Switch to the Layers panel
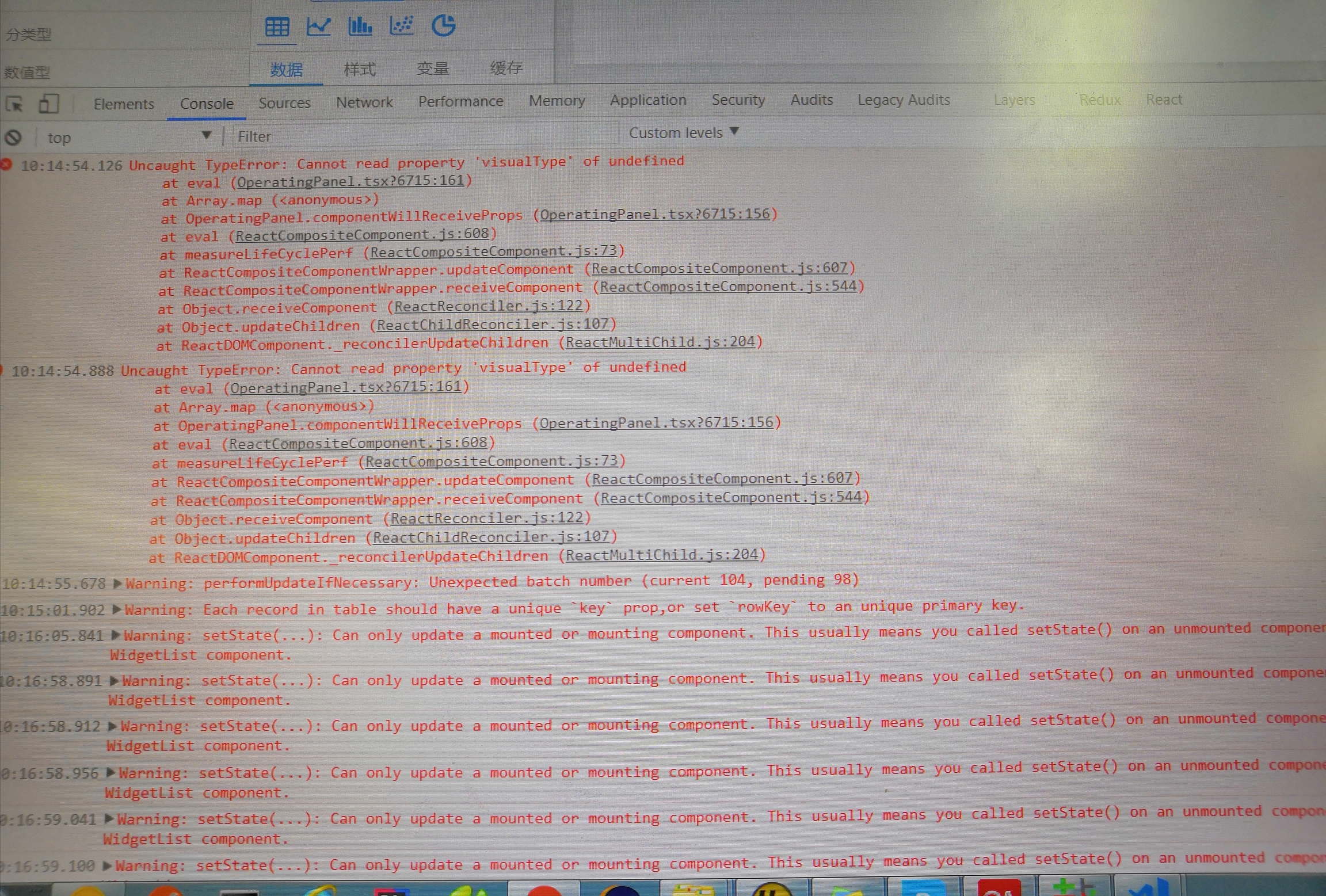The height and width of the screenshot is (896, 1326). (x=1014, y=100)
